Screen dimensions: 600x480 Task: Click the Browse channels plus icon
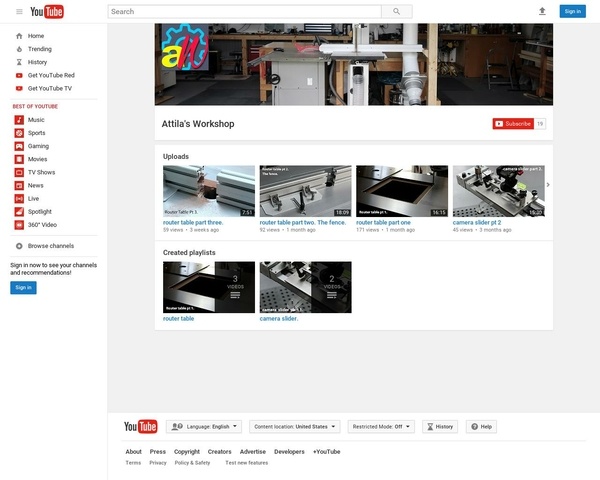(x=19, y=246)
